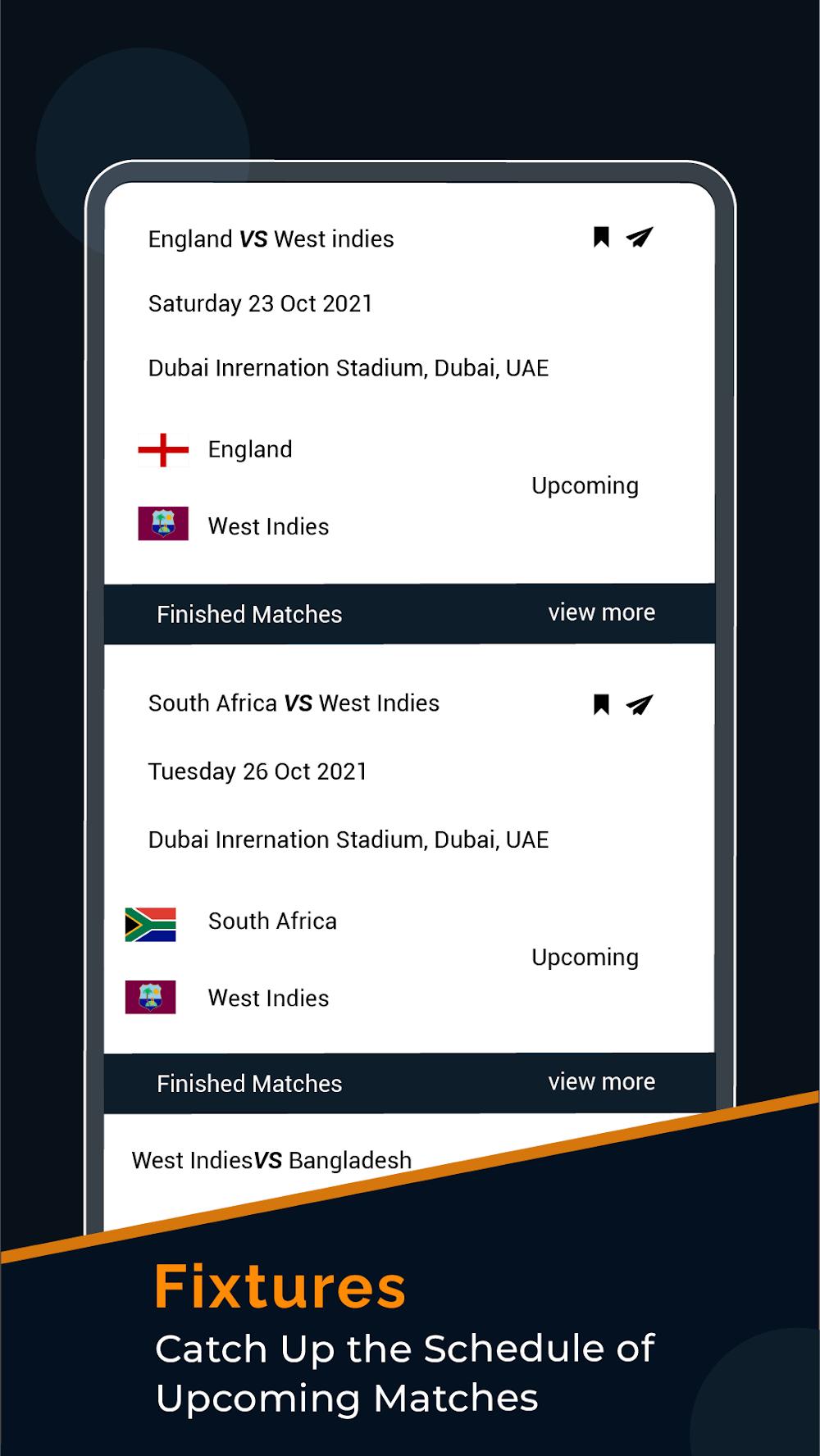Bookmark the England VS West indies match

click(601, 237)
